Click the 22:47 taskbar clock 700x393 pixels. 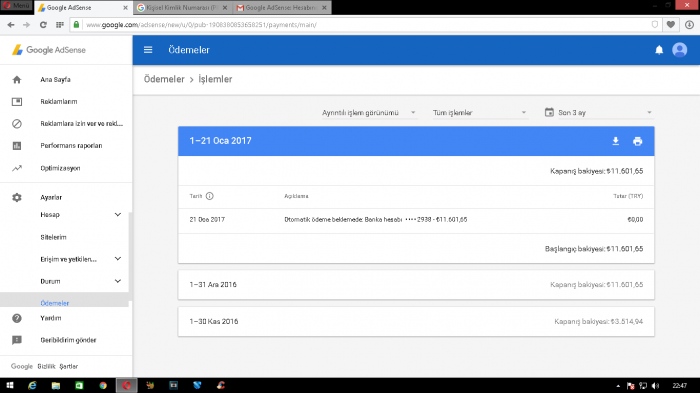[x=679, y=386]
